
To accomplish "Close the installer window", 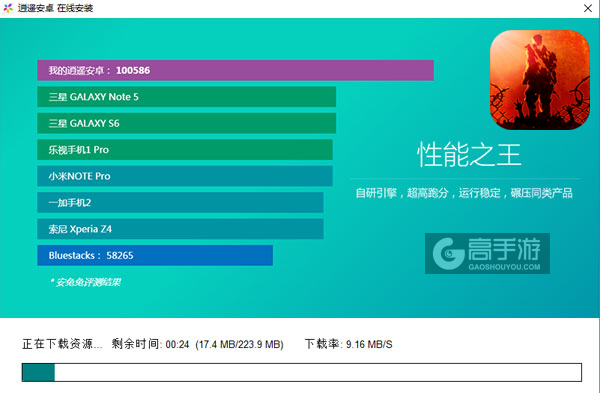I will point(588,8).
